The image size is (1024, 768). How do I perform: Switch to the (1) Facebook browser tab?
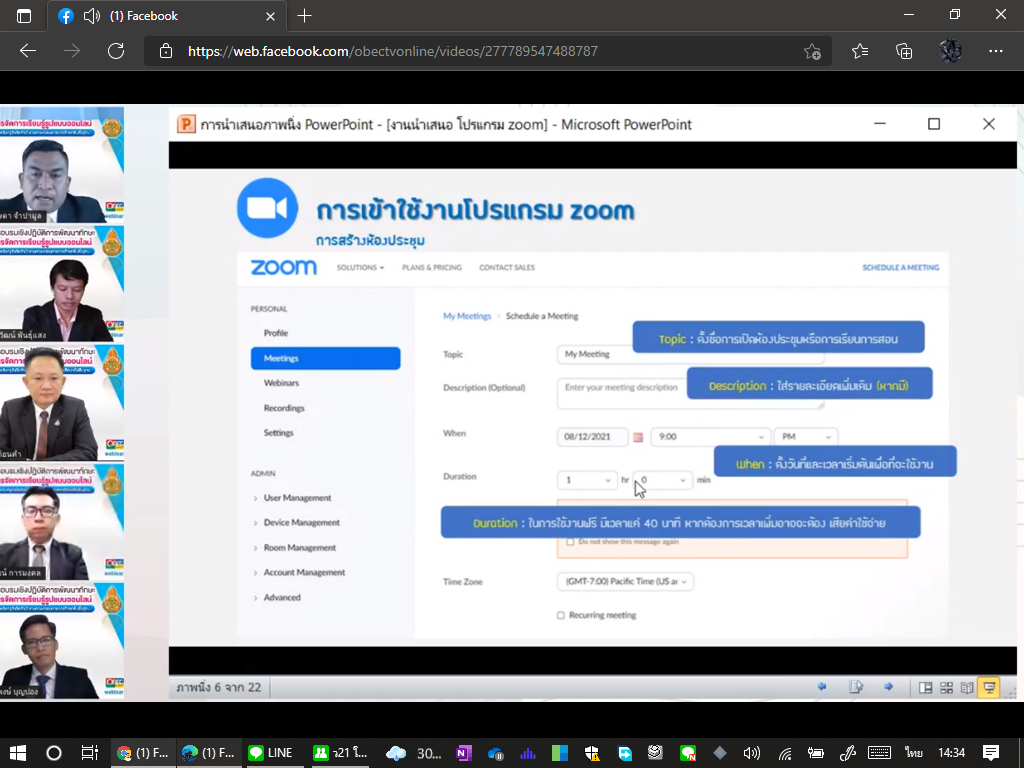167,16
